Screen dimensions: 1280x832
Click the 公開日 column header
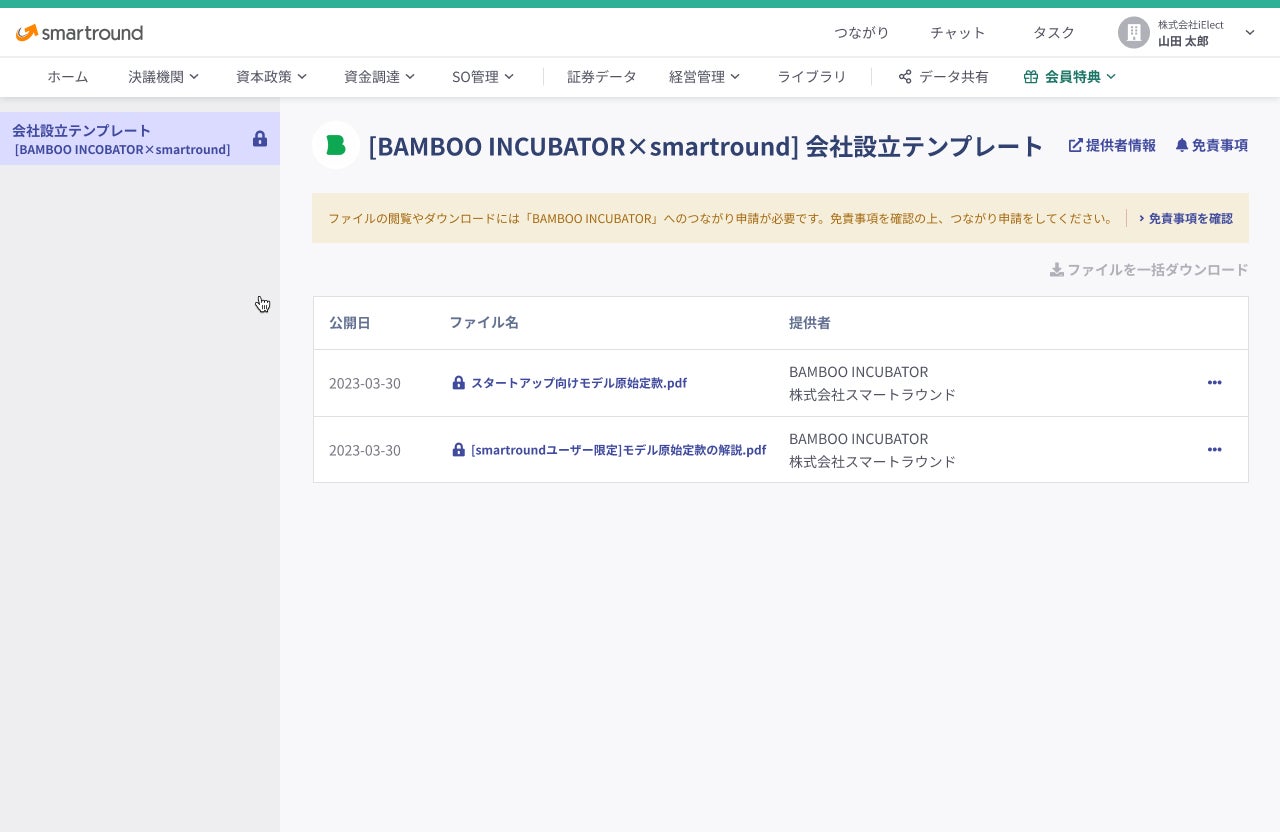pyautogui.click(x=350, y=323)
